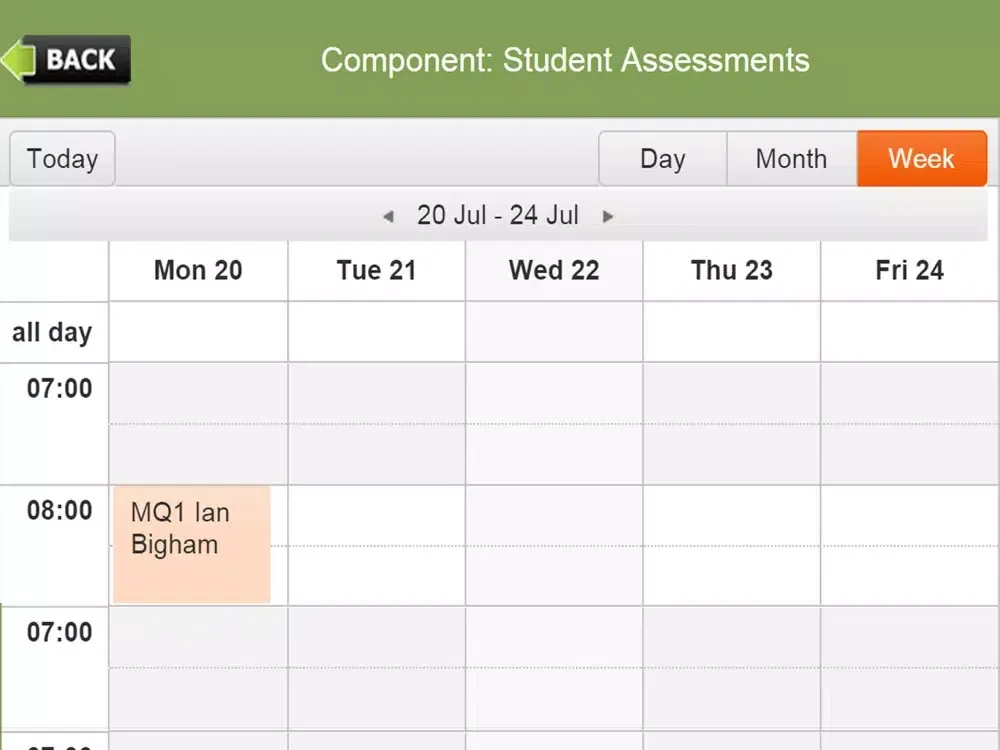Image resolution: width=1000 pixels, height=750 pixels.
Task: Select the Week view tab
Action: [x=922, y=159]
